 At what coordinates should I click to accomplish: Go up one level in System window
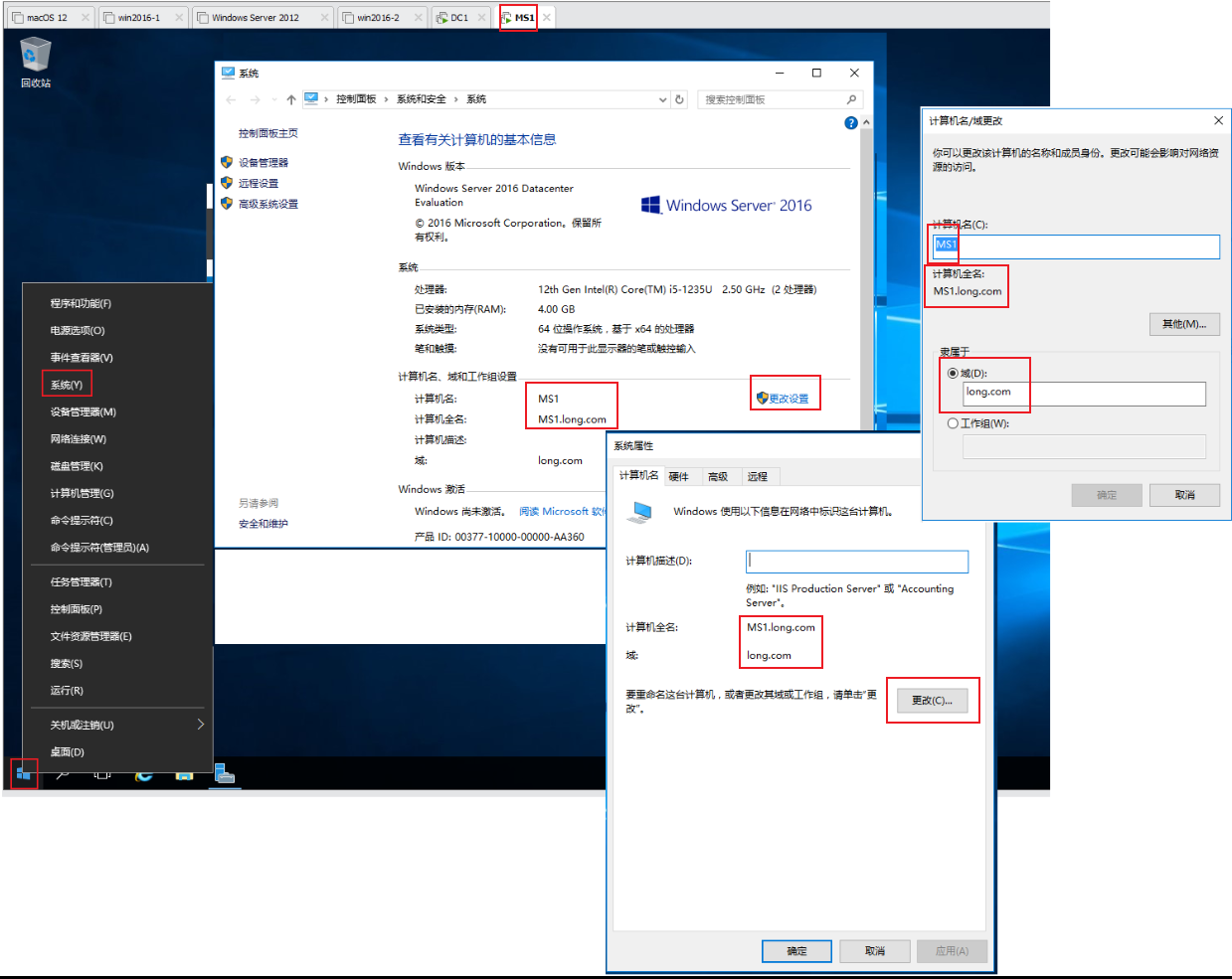click(x=291, y=99)
